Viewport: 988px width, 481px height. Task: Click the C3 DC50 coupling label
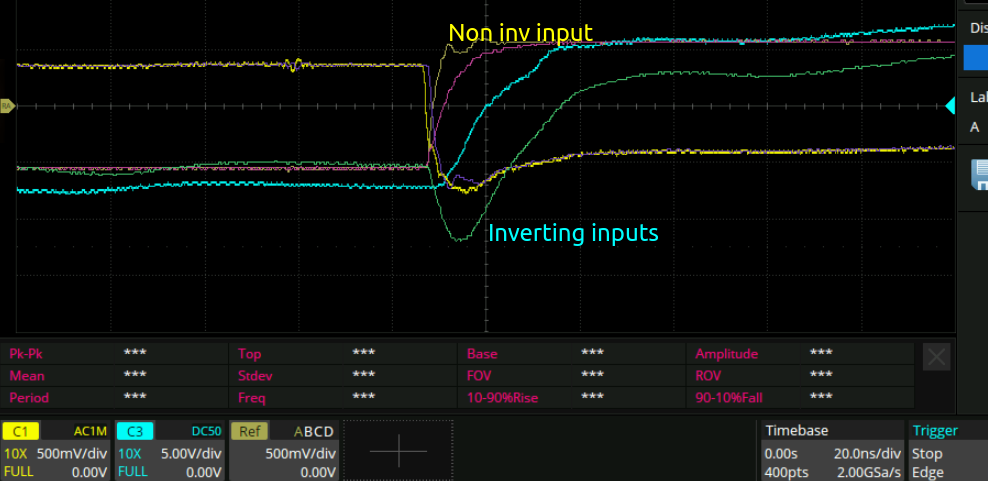tap(206, 431)
